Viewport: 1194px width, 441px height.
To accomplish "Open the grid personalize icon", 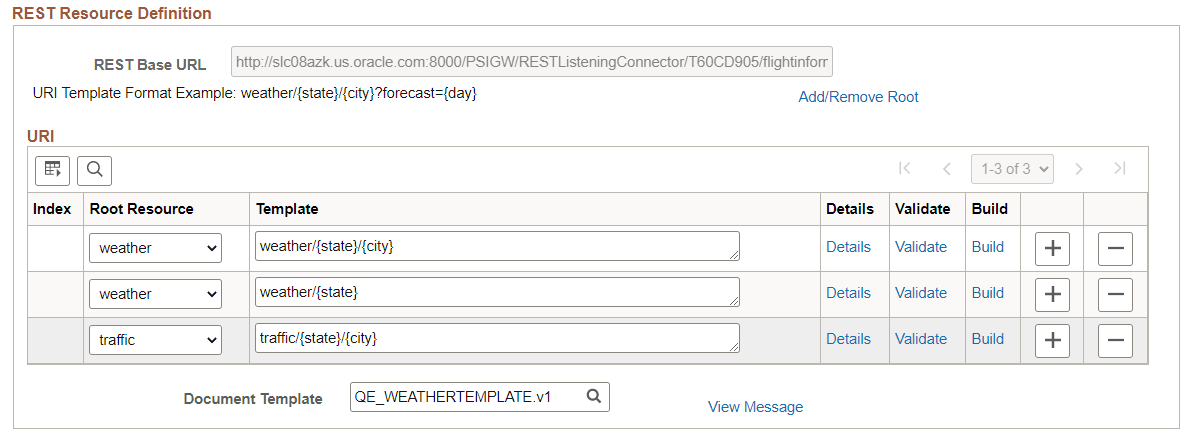I will click(53, 171).
